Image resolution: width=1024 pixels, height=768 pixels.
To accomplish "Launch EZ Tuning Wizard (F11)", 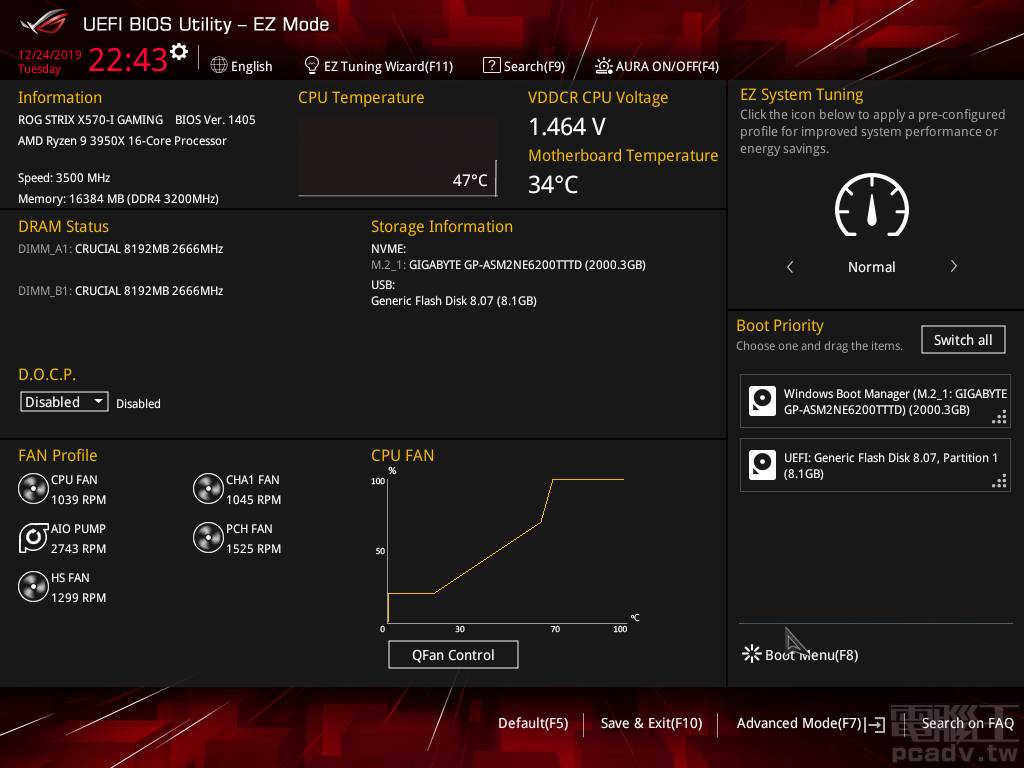I will click(378, 66).
